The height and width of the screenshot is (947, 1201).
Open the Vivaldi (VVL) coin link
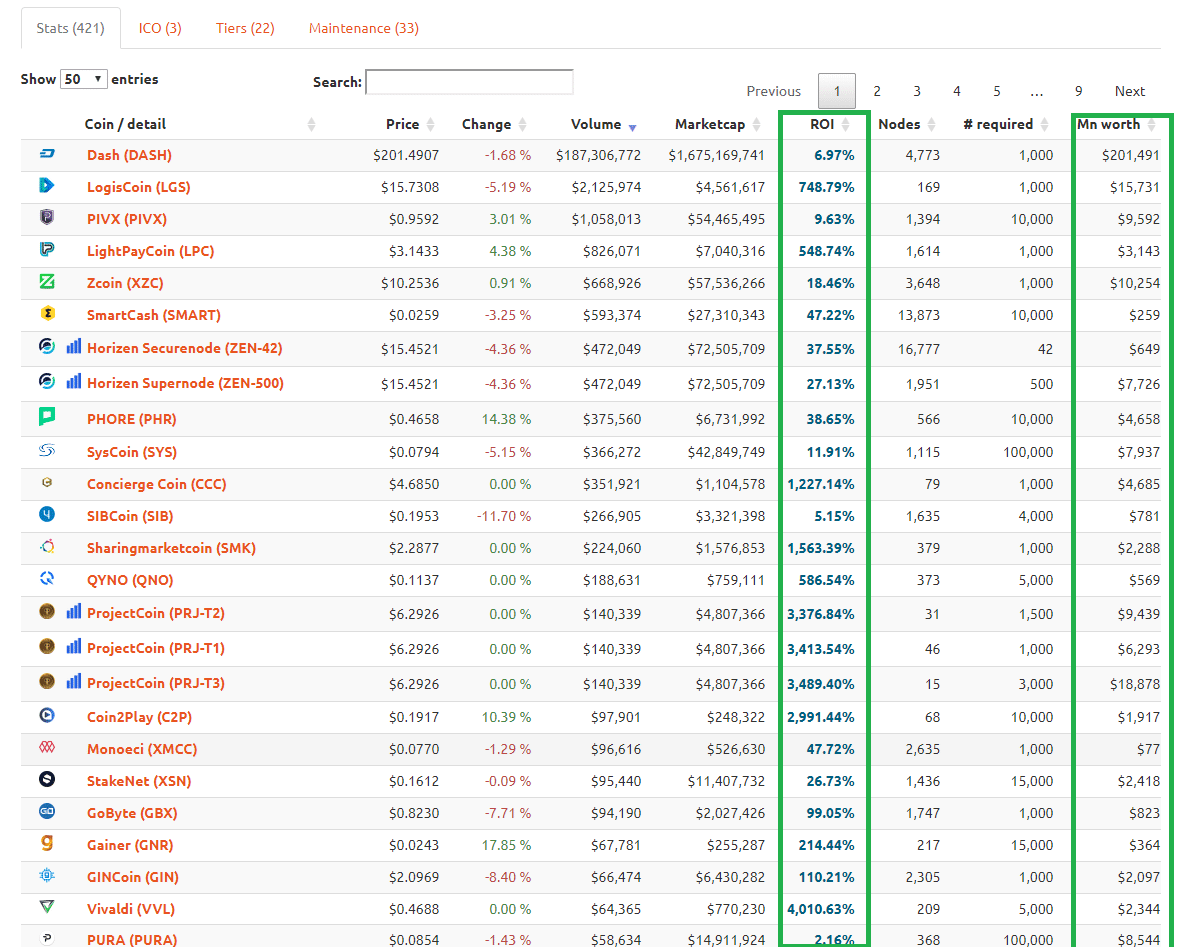click(133, 909)
